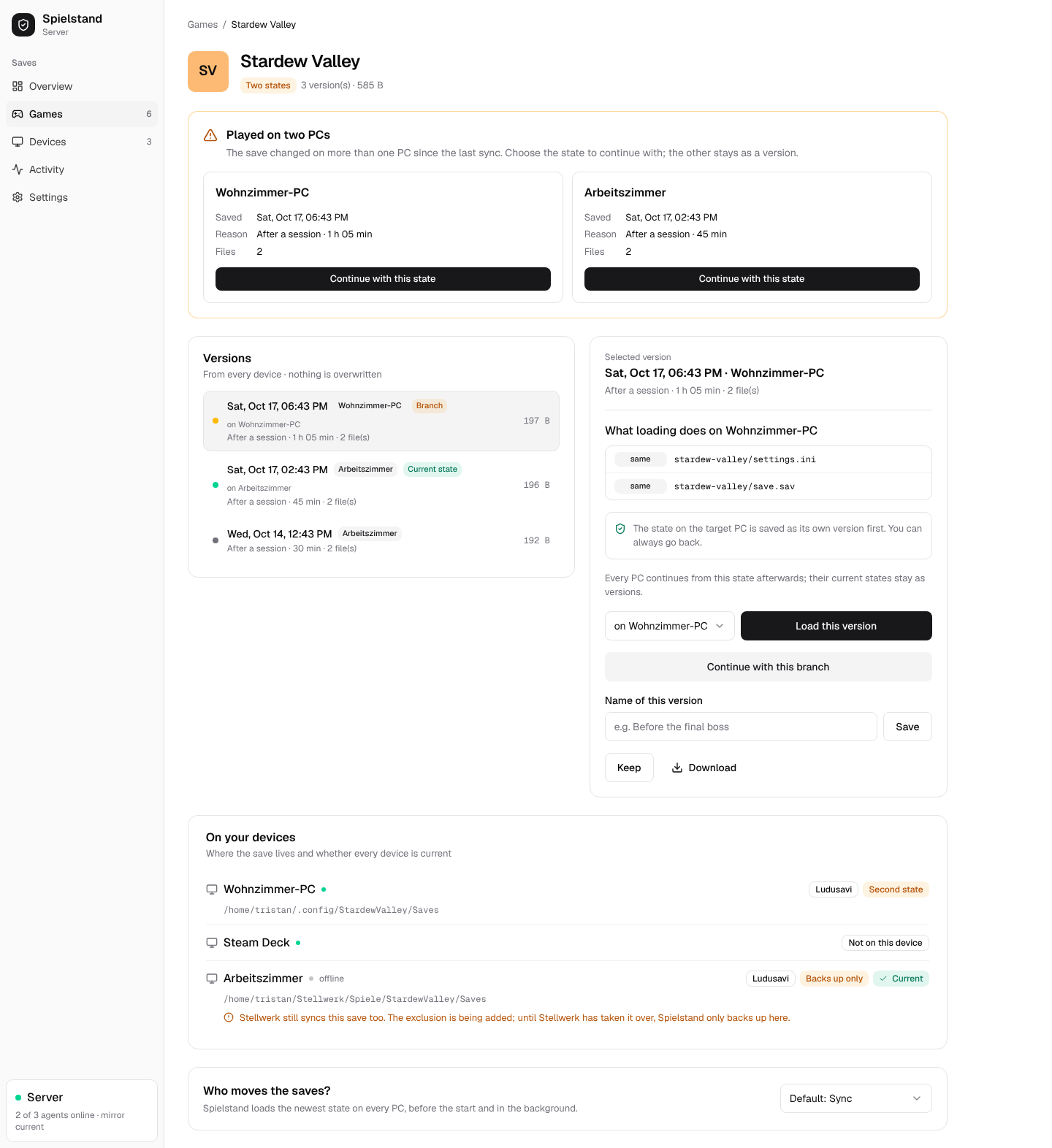Download the selected version
1052x1148 pixels.
pos(704,768)
